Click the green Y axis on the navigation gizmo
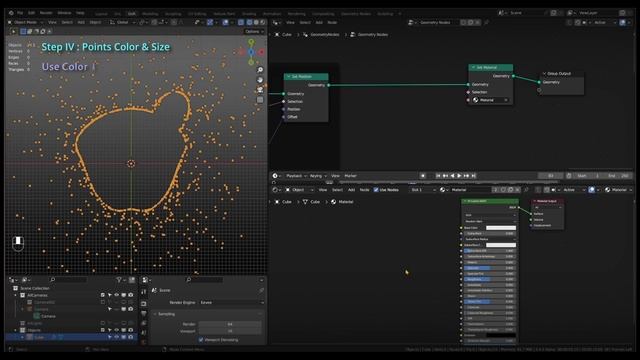640x360 pixels. pos(251,42)
